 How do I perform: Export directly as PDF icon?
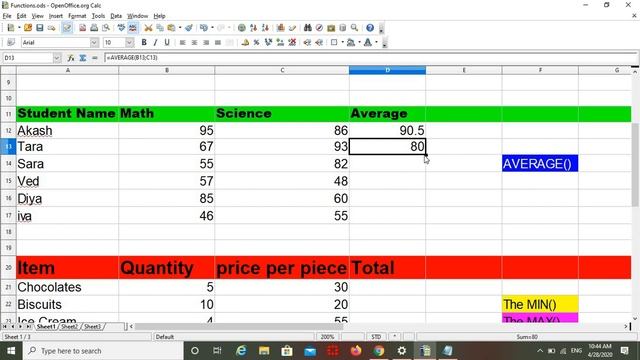click(x=82, y=28)
